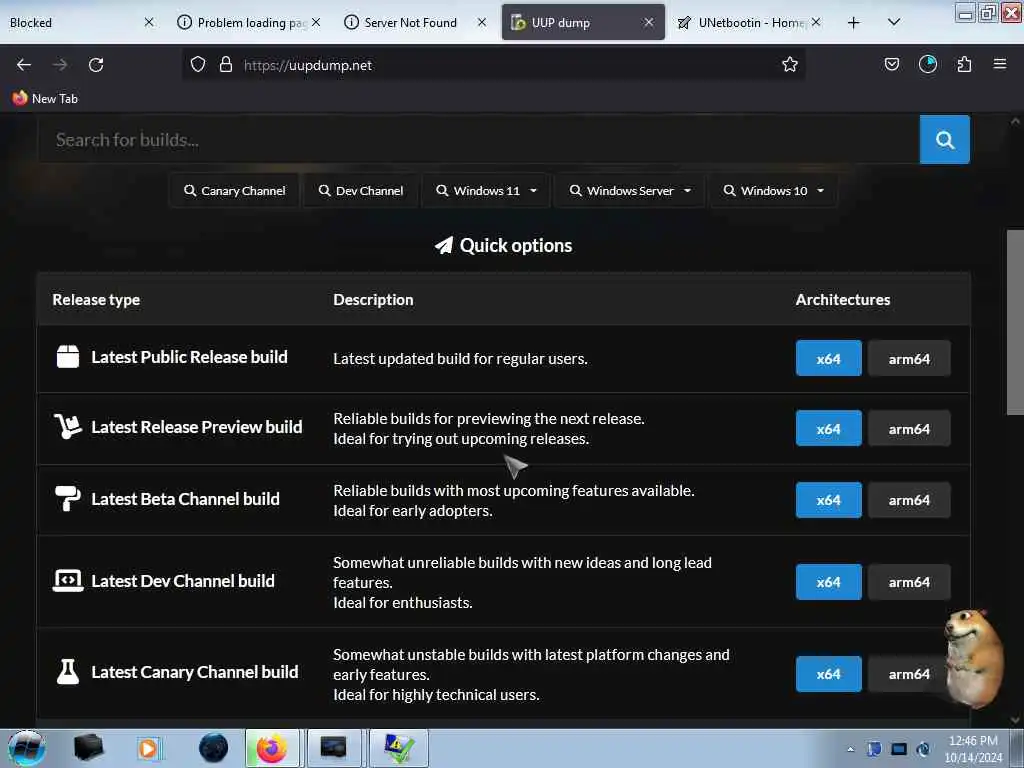The height and width of the screenshot is (768, 1024).
Task: Choose x64 for Latest Release Preview build
Action: pyautogui.click(x=828, y=428)
